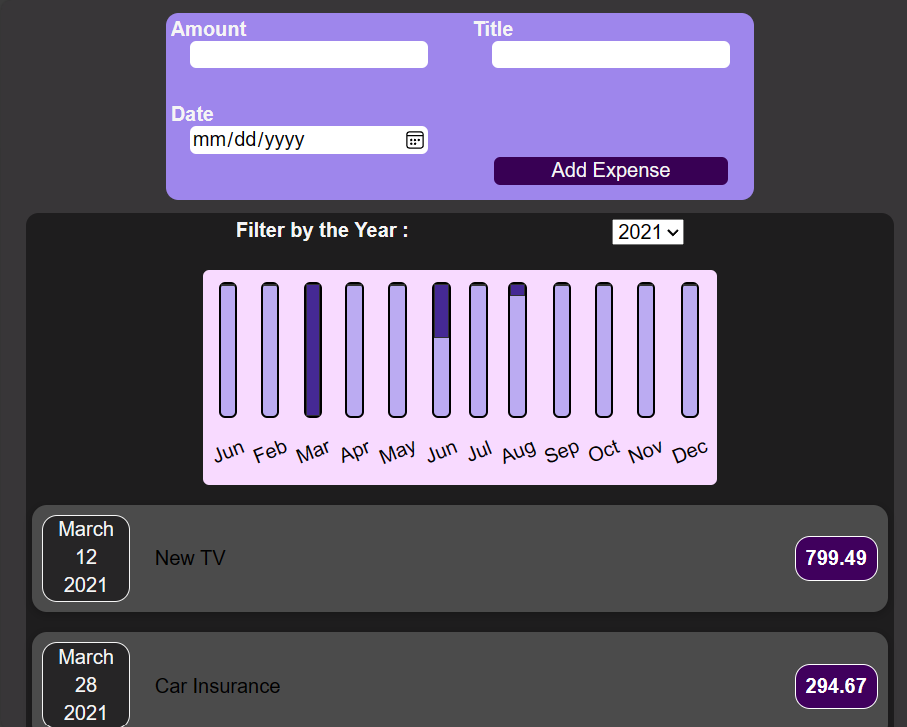907x727 pixels.
Task: Select the Car Insurance expense item
Action: 460,686
